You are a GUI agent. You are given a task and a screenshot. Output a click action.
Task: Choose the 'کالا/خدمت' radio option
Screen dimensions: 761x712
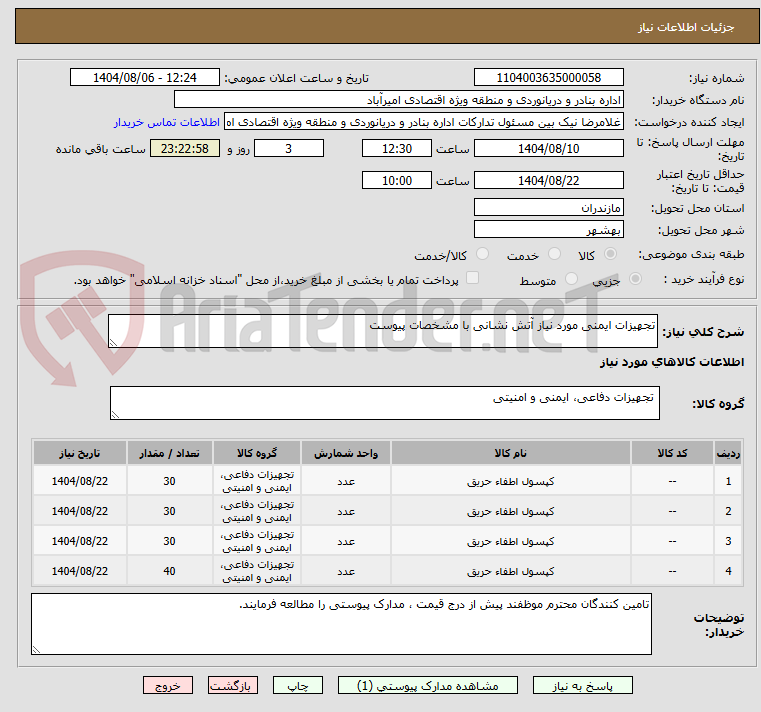(x=483, y=255)
